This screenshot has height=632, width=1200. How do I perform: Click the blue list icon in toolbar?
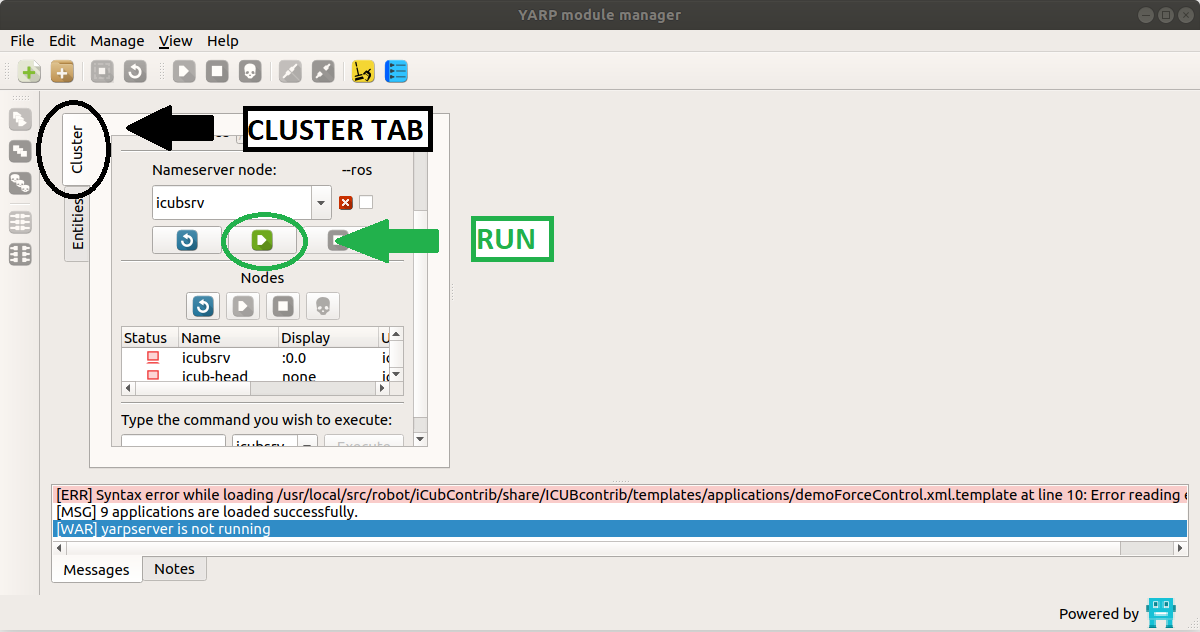396,72
